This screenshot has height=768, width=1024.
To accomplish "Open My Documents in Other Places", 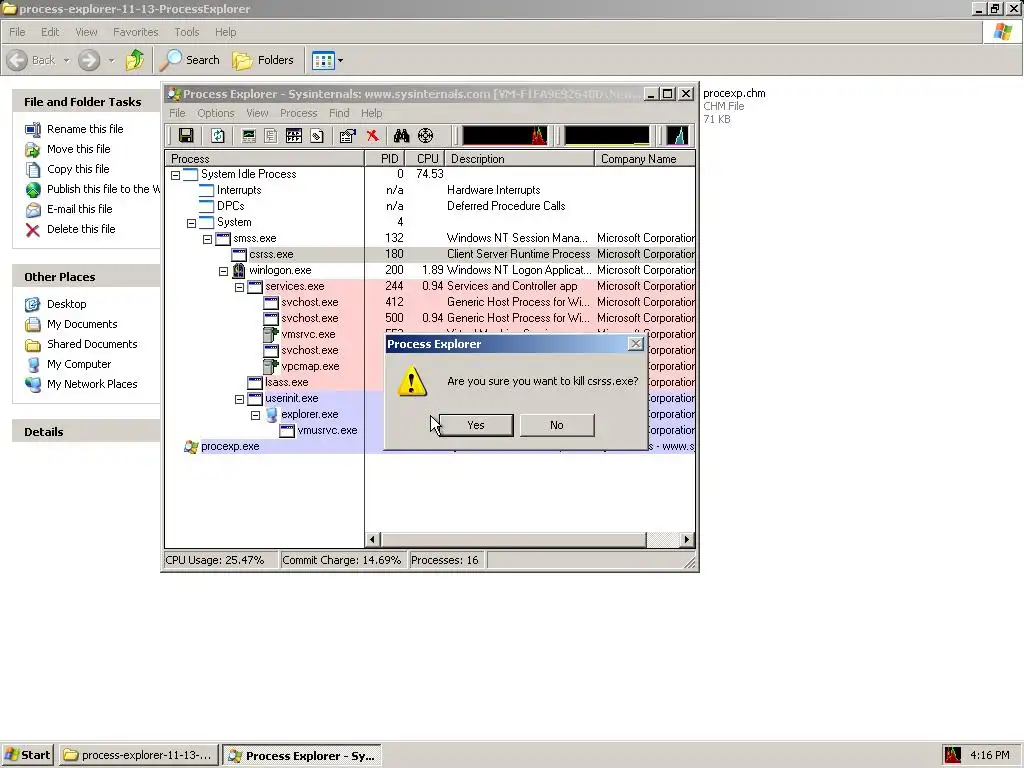I will tap(82, 325).
